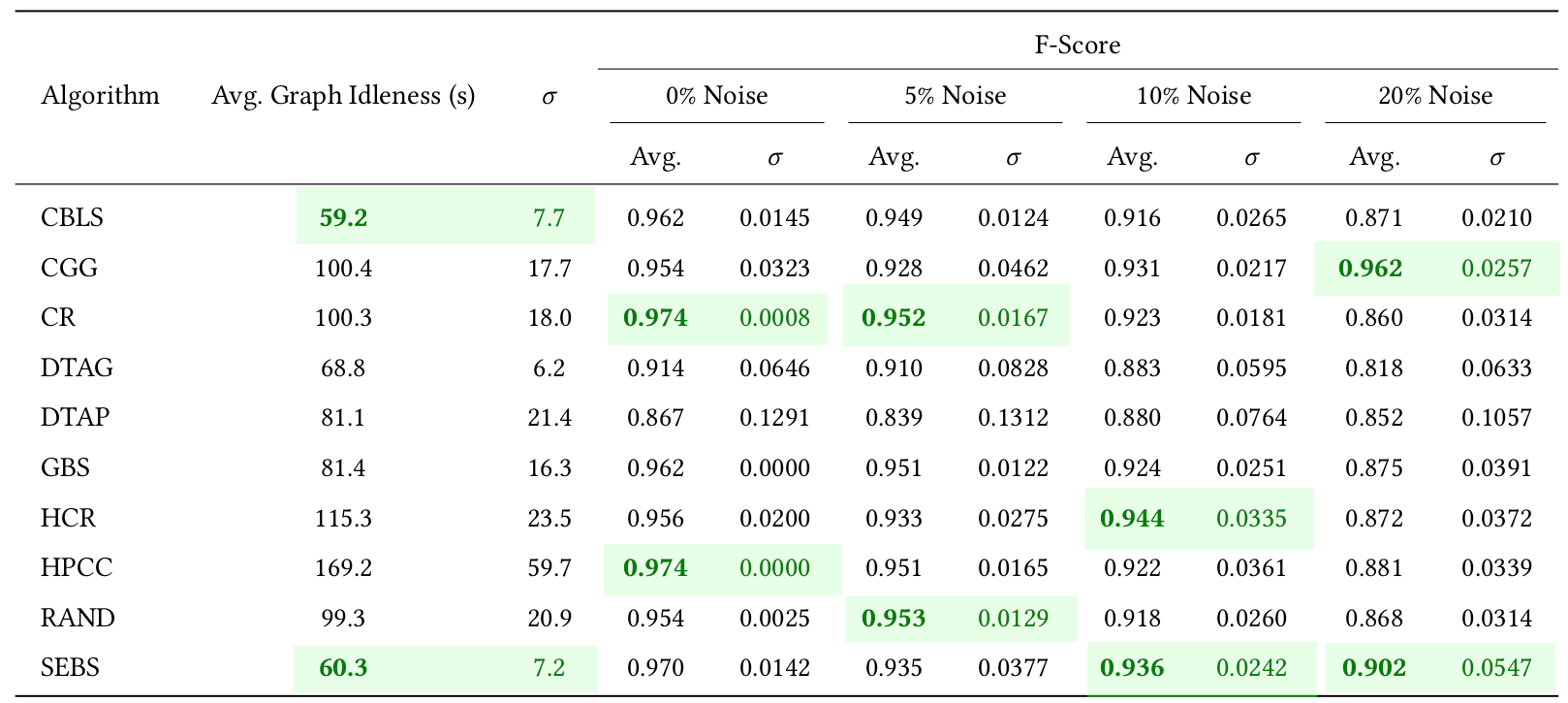Click the 10% Noise column header
The height and width of the screenshot is (703, 1568).
[x=1193, y=96]
